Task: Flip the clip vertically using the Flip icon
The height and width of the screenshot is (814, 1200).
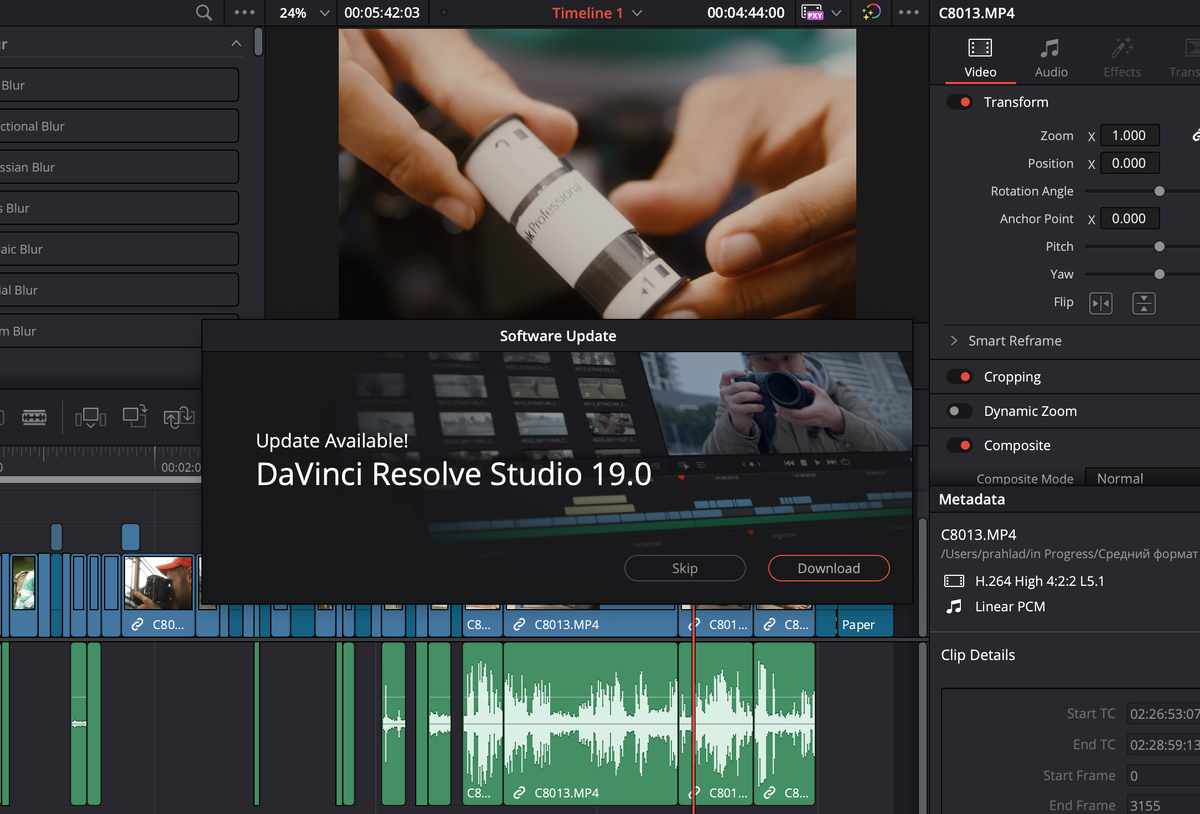Action: 1144,303
